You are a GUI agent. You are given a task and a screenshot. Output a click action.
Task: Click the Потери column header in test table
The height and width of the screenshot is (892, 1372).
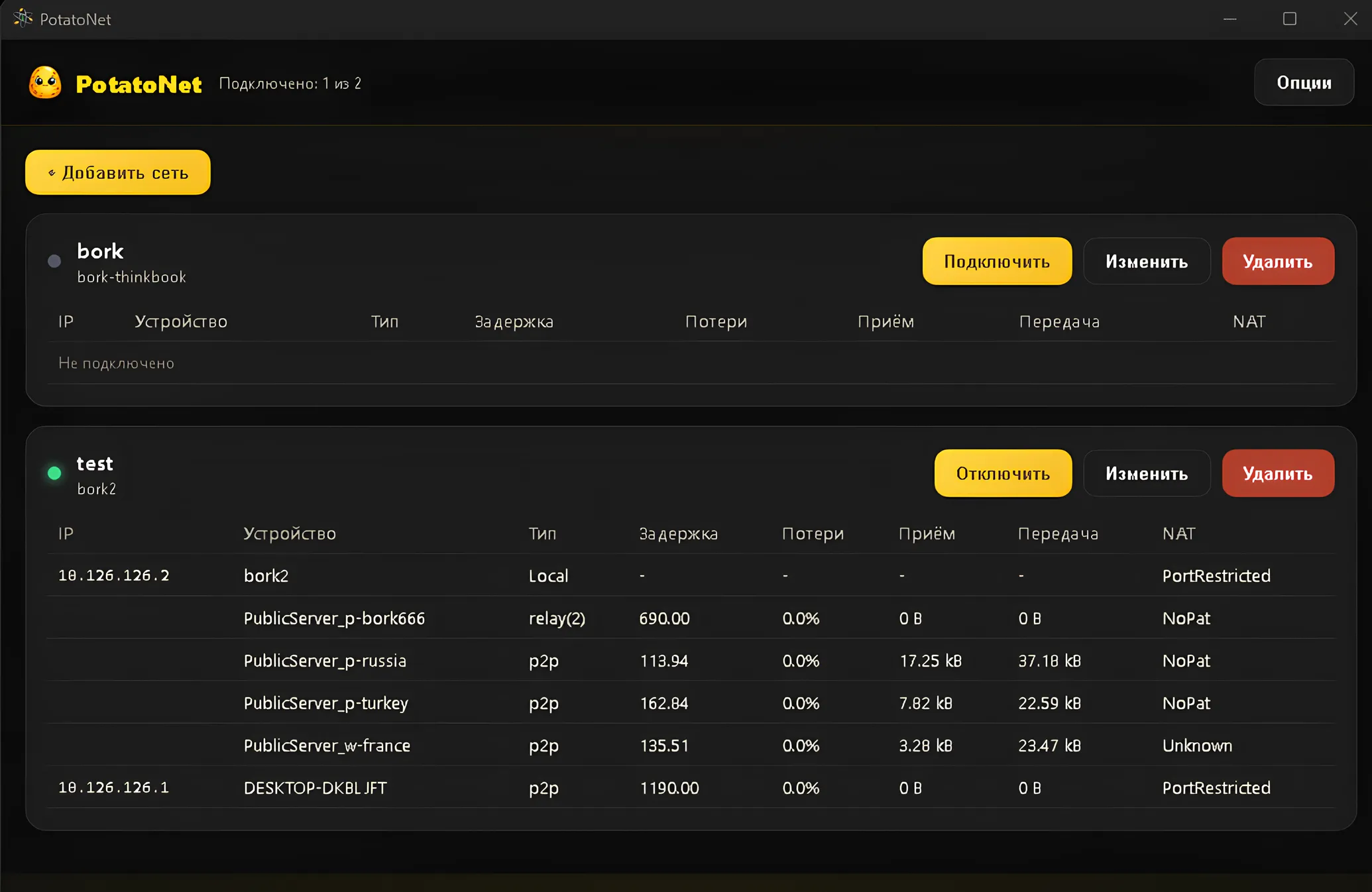[x=813, y=533]
